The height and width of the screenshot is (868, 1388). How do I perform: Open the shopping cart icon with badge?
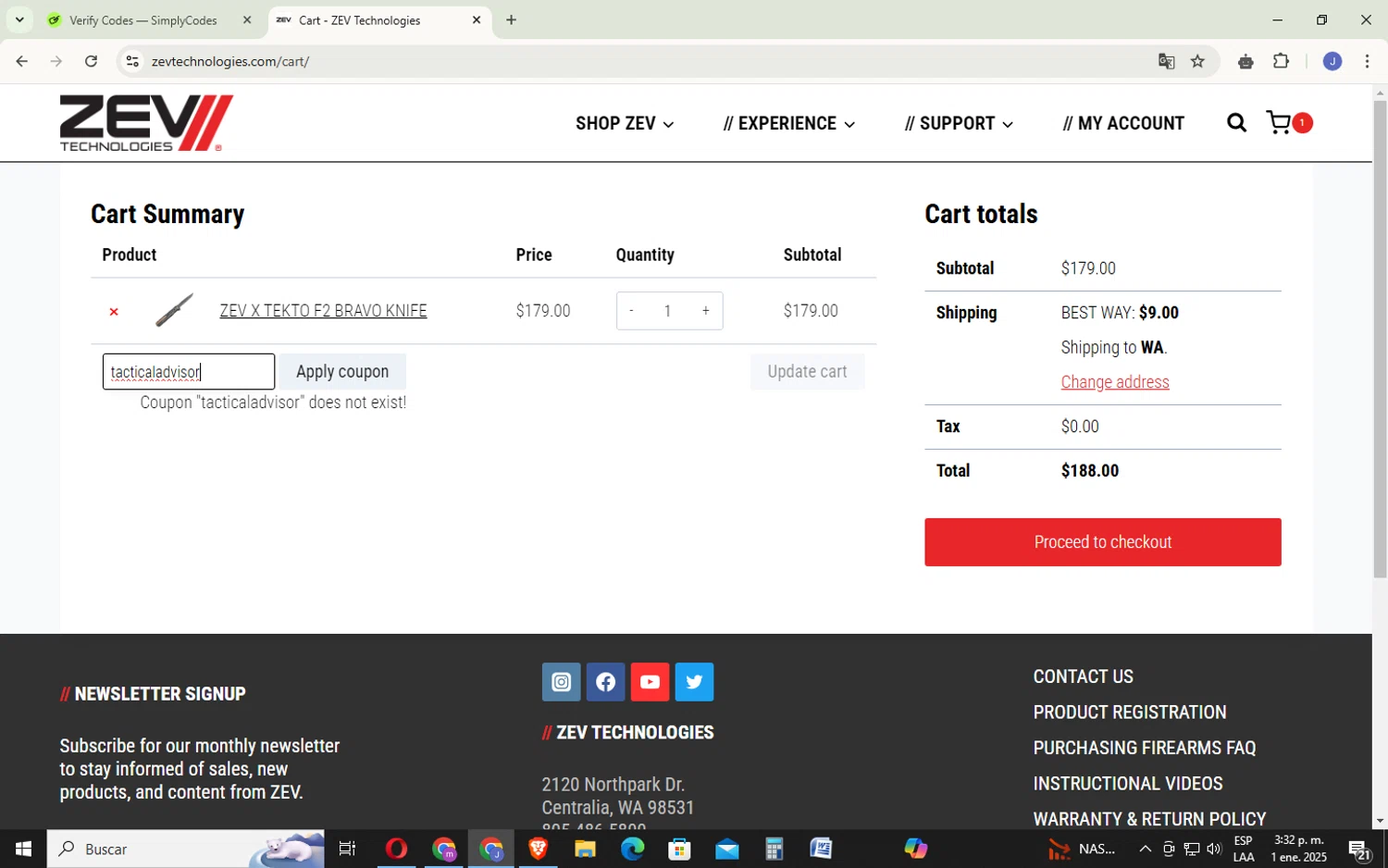click(1289, 123)
